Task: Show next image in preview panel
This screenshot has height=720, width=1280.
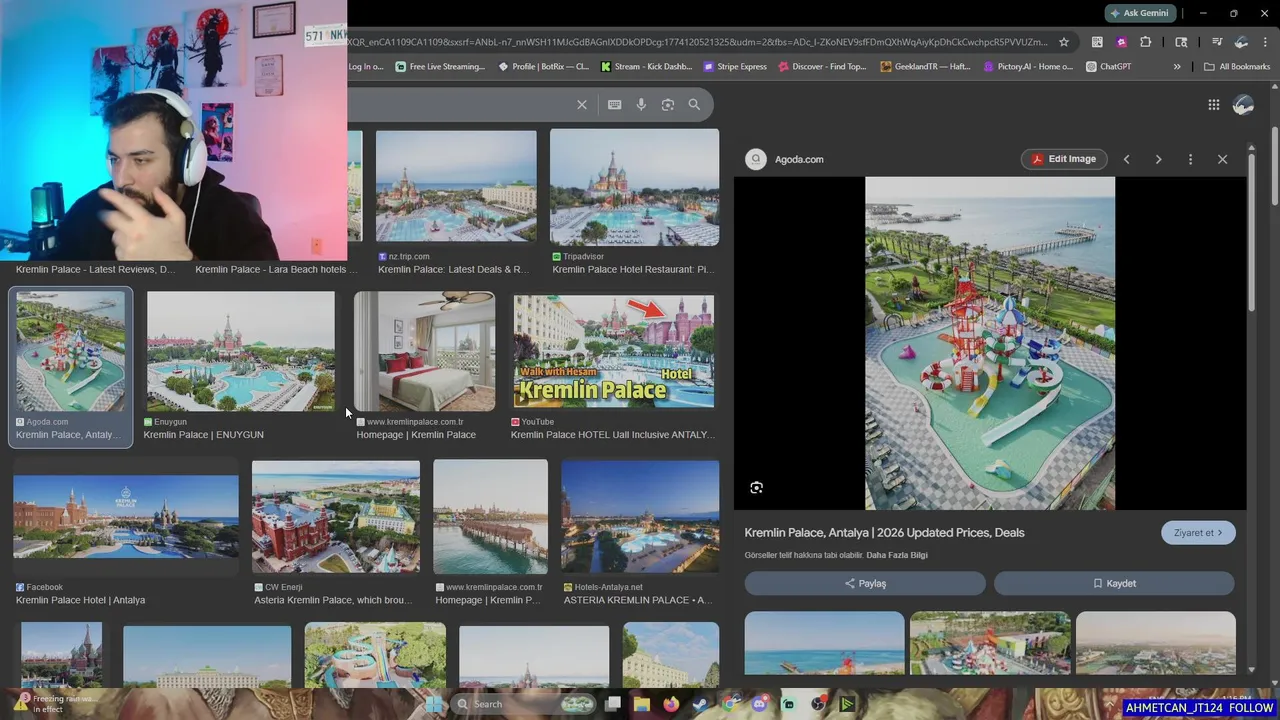Action: tap(1158, 159)
